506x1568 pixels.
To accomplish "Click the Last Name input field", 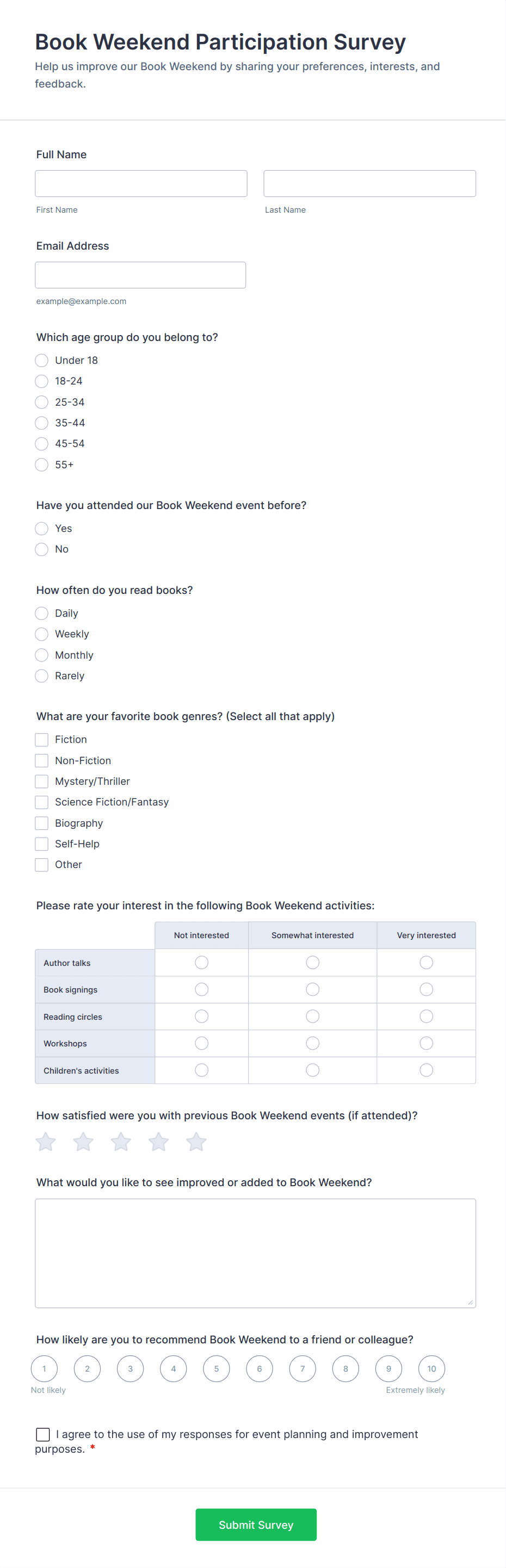I will click(369, 183).
